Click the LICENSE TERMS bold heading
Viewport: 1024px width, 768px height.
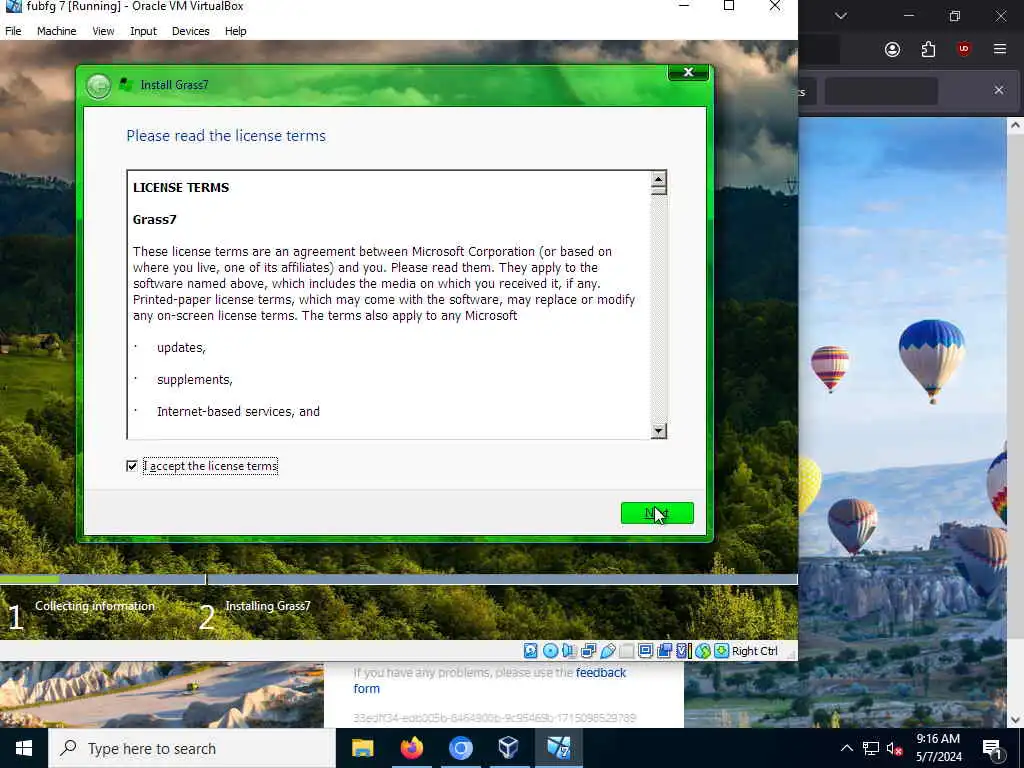pos(181,187)
